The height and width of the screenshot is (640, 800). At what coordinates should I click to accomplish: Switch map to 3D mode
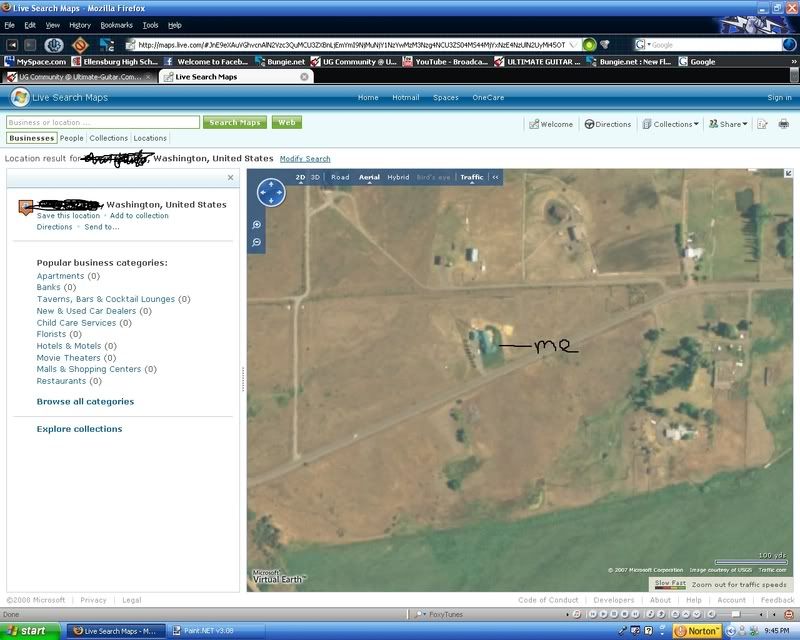point(315,177)
